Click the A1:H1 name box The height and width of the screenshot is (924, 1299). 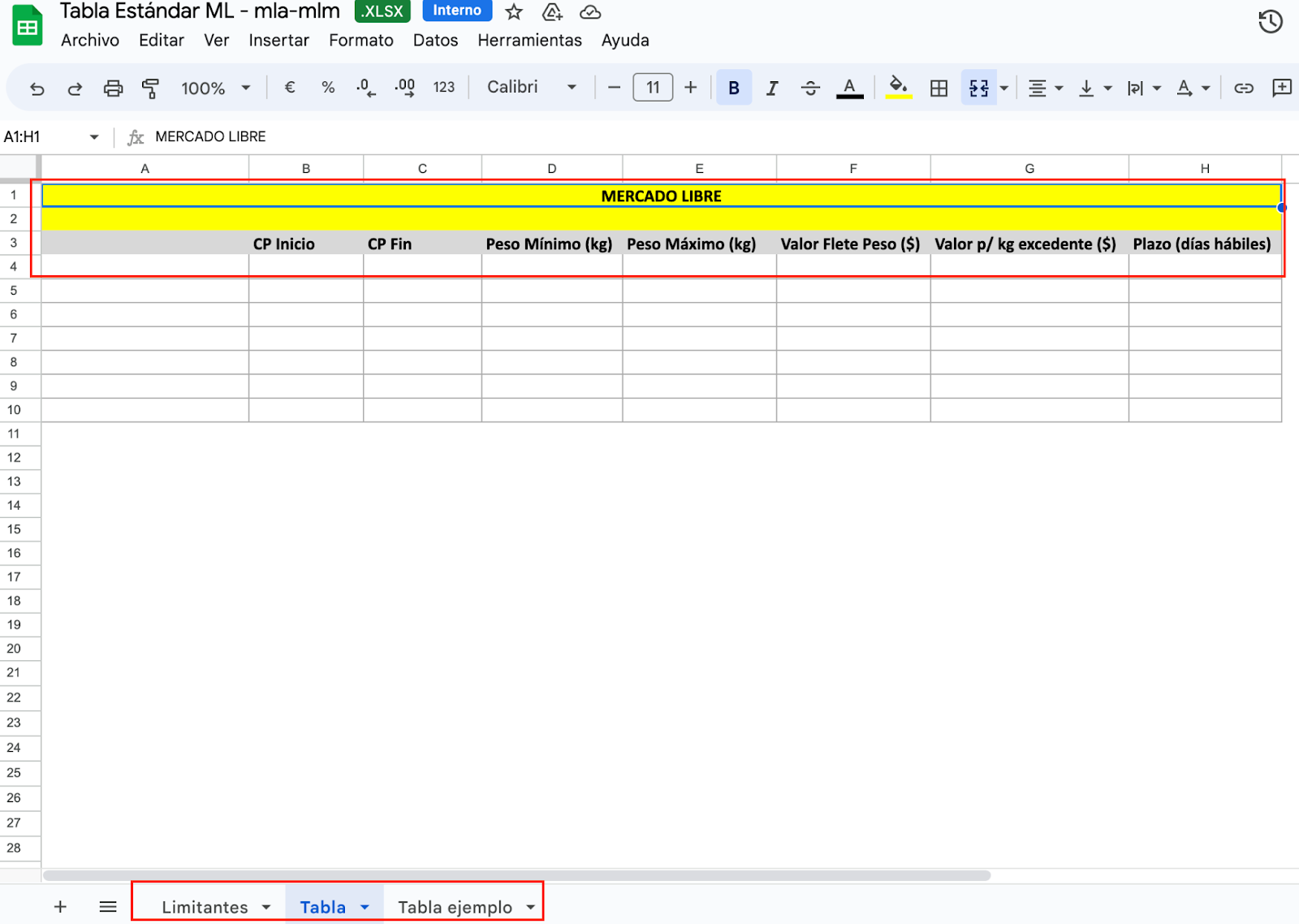(x=42, y=136)
